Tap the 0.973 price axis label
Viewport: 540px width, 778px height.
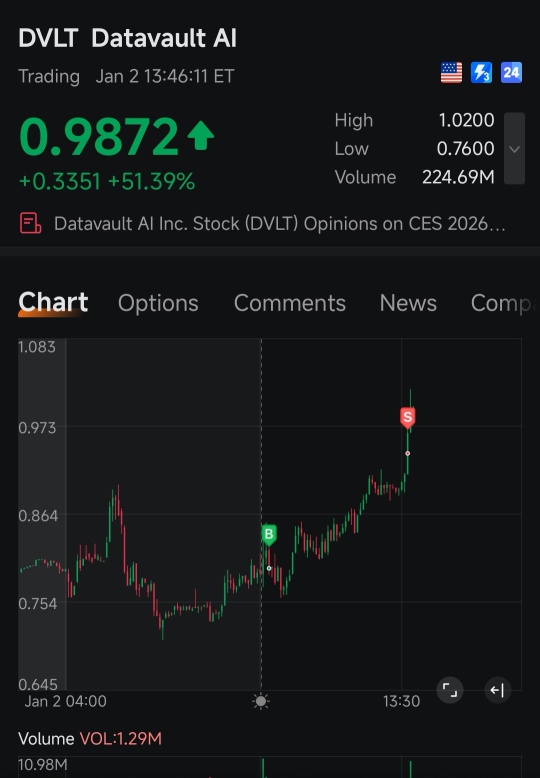[x=37, y=427]
